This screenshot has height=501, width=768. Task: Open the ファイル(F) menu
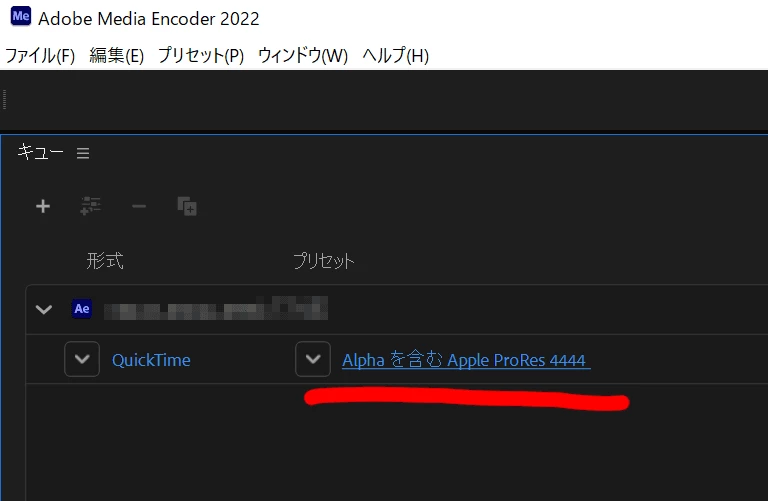tap(40, 55)
